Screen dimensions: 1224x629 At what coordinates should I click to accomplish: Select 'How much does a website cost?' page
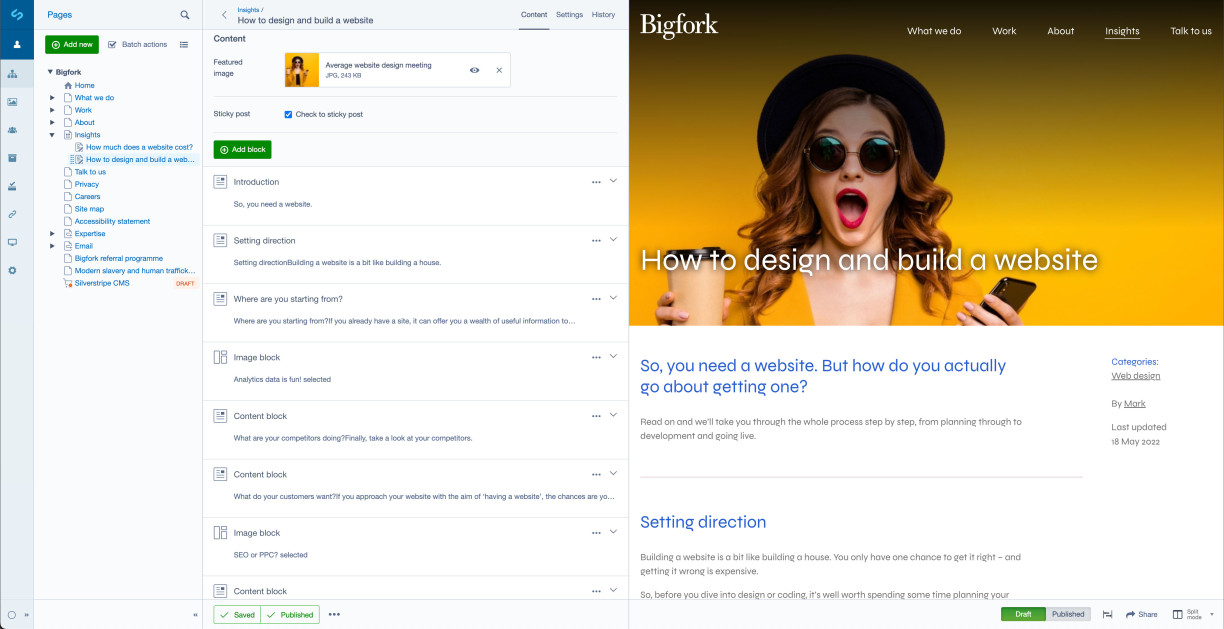(x=139, y=147)
